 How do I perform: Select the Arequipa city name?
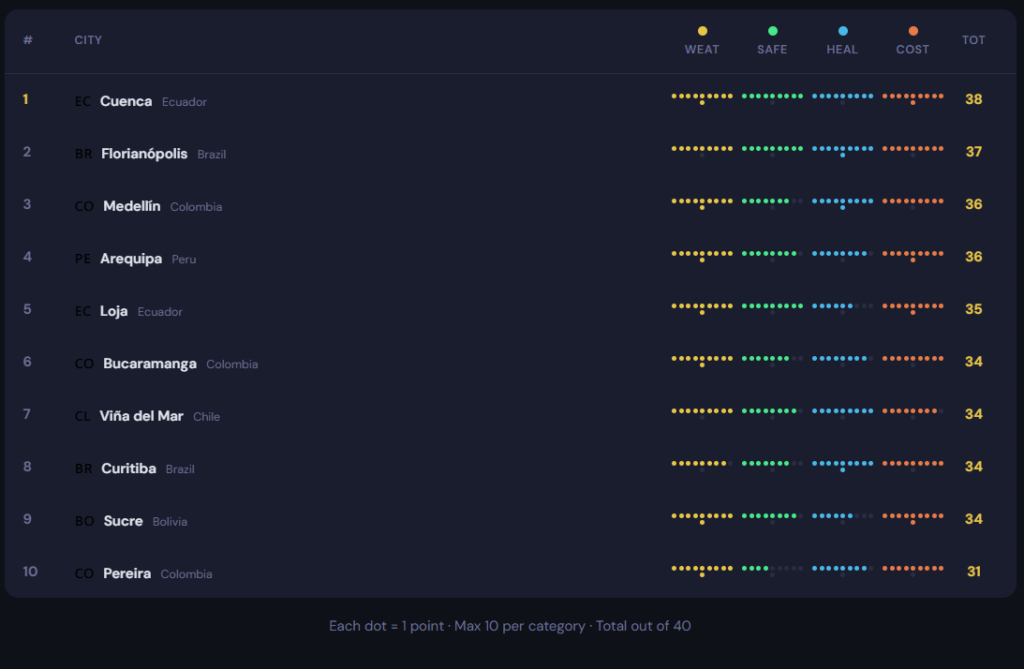[131, 259]
